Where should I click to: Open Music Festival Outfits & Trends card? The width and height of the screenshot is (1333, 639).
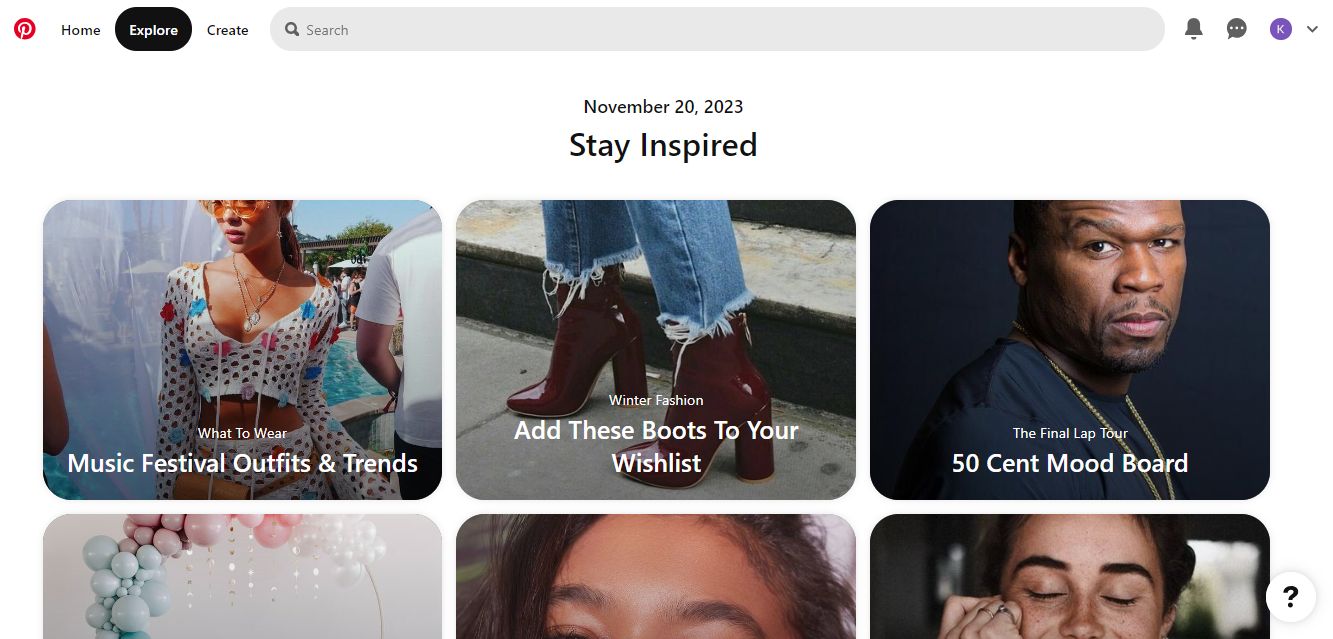point(242,463)
